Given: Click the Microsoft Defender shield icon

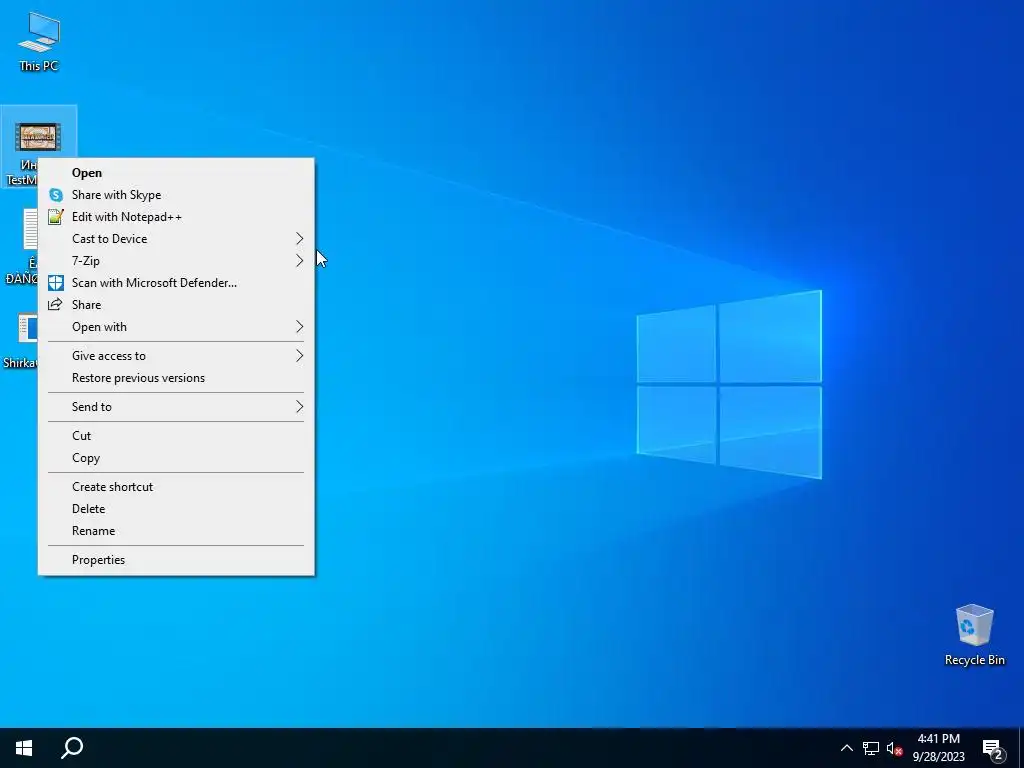Looking at the screenshot, I should 56,283.
